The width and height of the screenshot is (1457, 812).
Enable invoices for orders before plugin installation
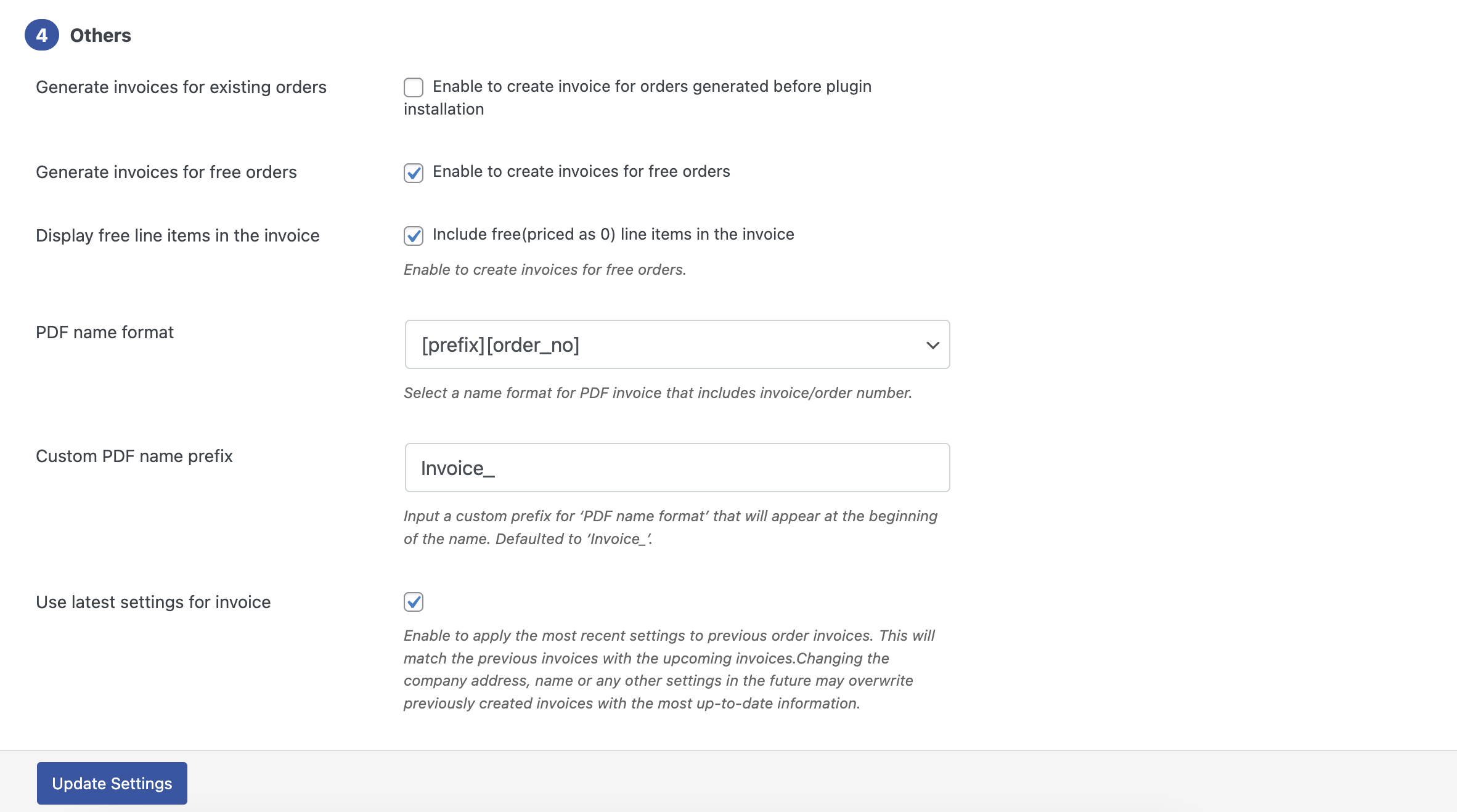point(413,87)
